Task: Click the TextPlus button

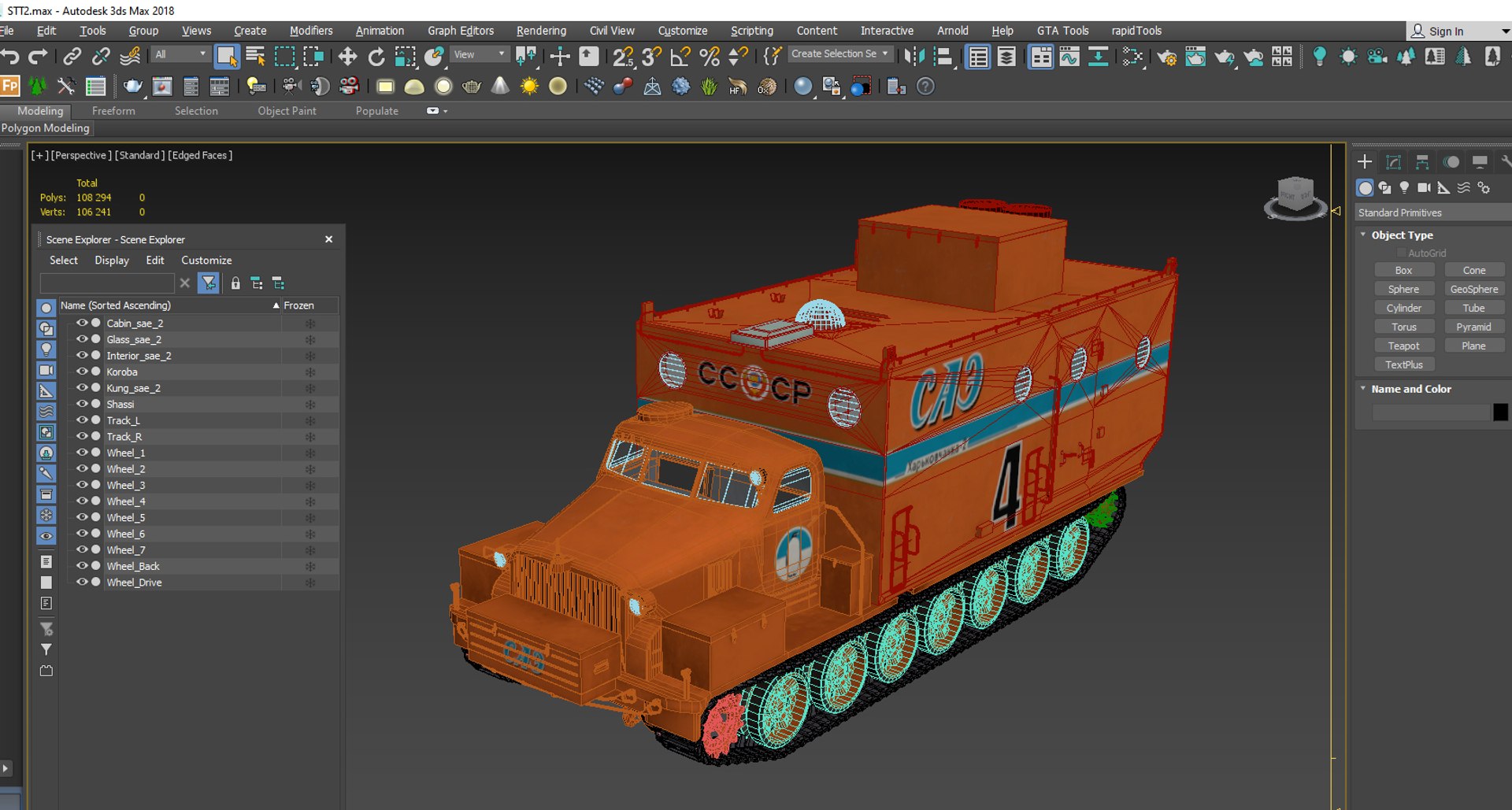Action: click(1403, 364)
